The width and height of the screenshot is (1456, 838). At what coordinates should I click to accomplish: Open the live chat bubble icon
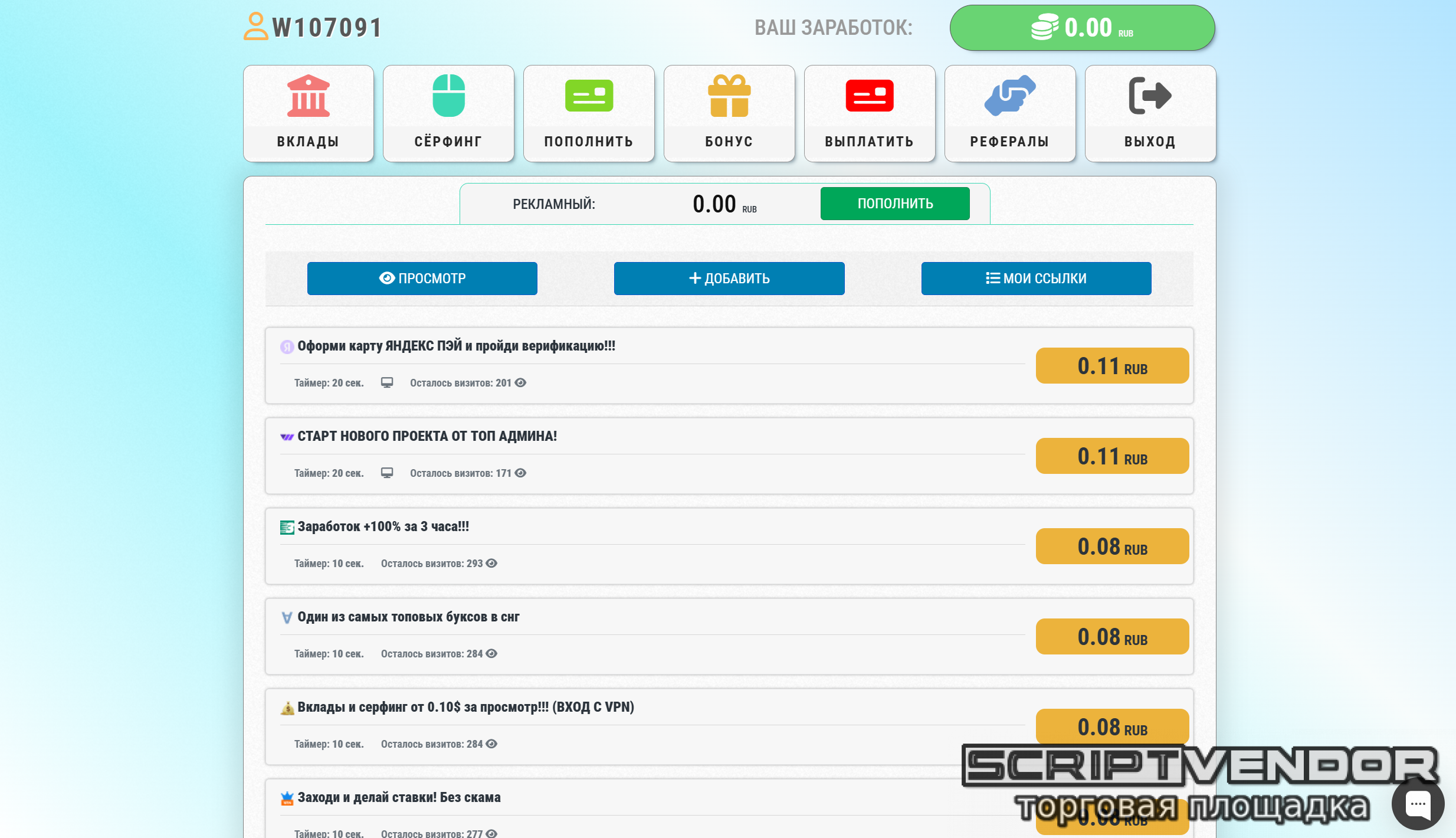click(x=1418, y=804)
